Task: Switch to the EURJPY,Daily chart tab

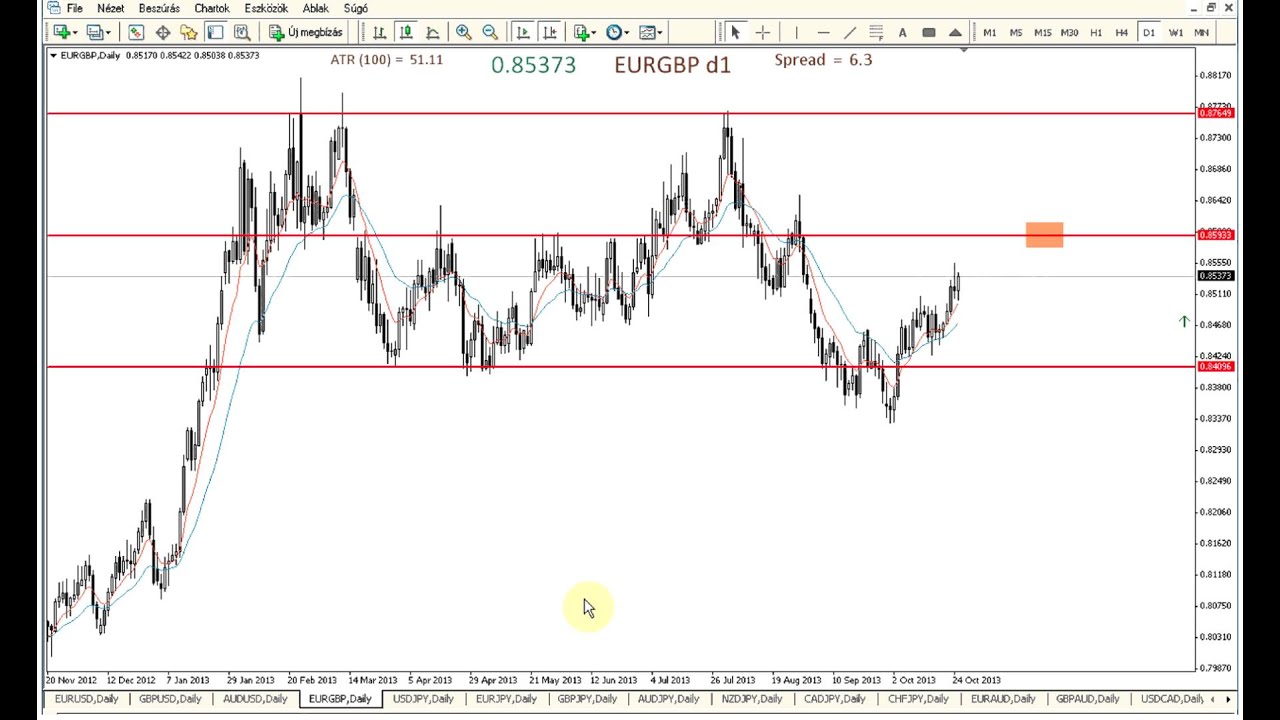Action: click(x=506, y=699)
